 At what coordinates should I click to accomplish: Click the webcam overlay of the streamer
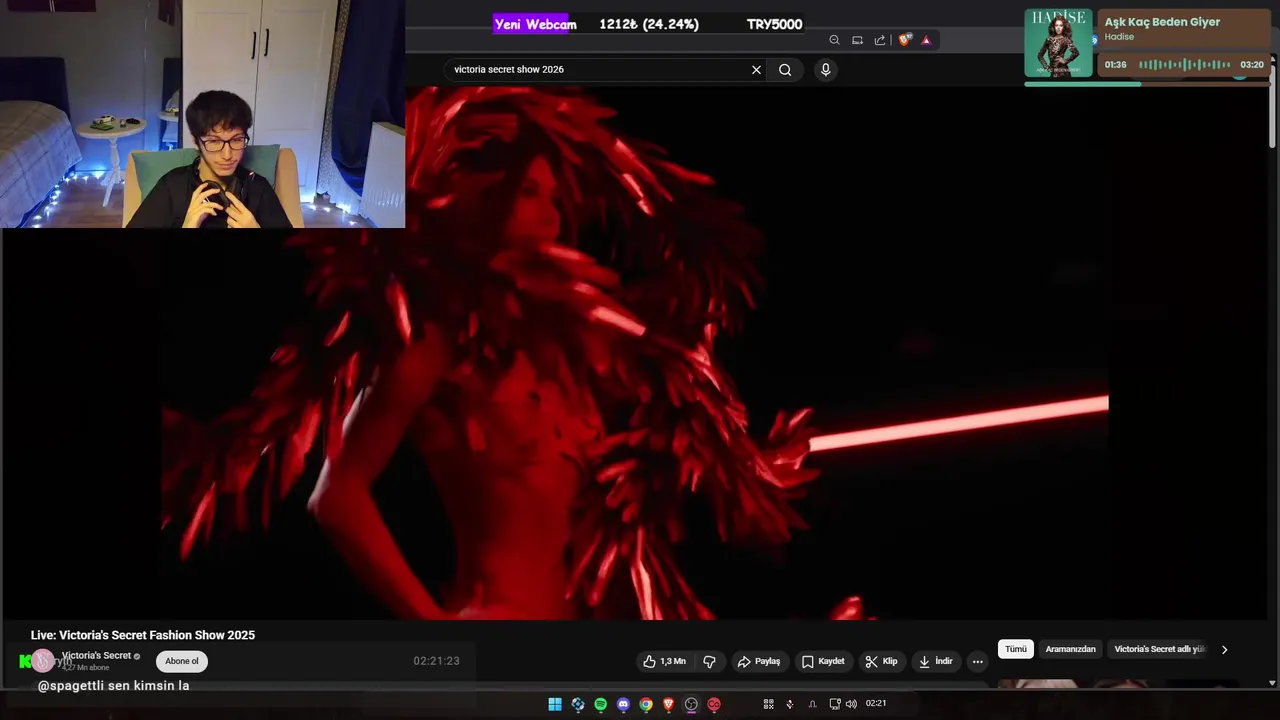pos(203,114)
